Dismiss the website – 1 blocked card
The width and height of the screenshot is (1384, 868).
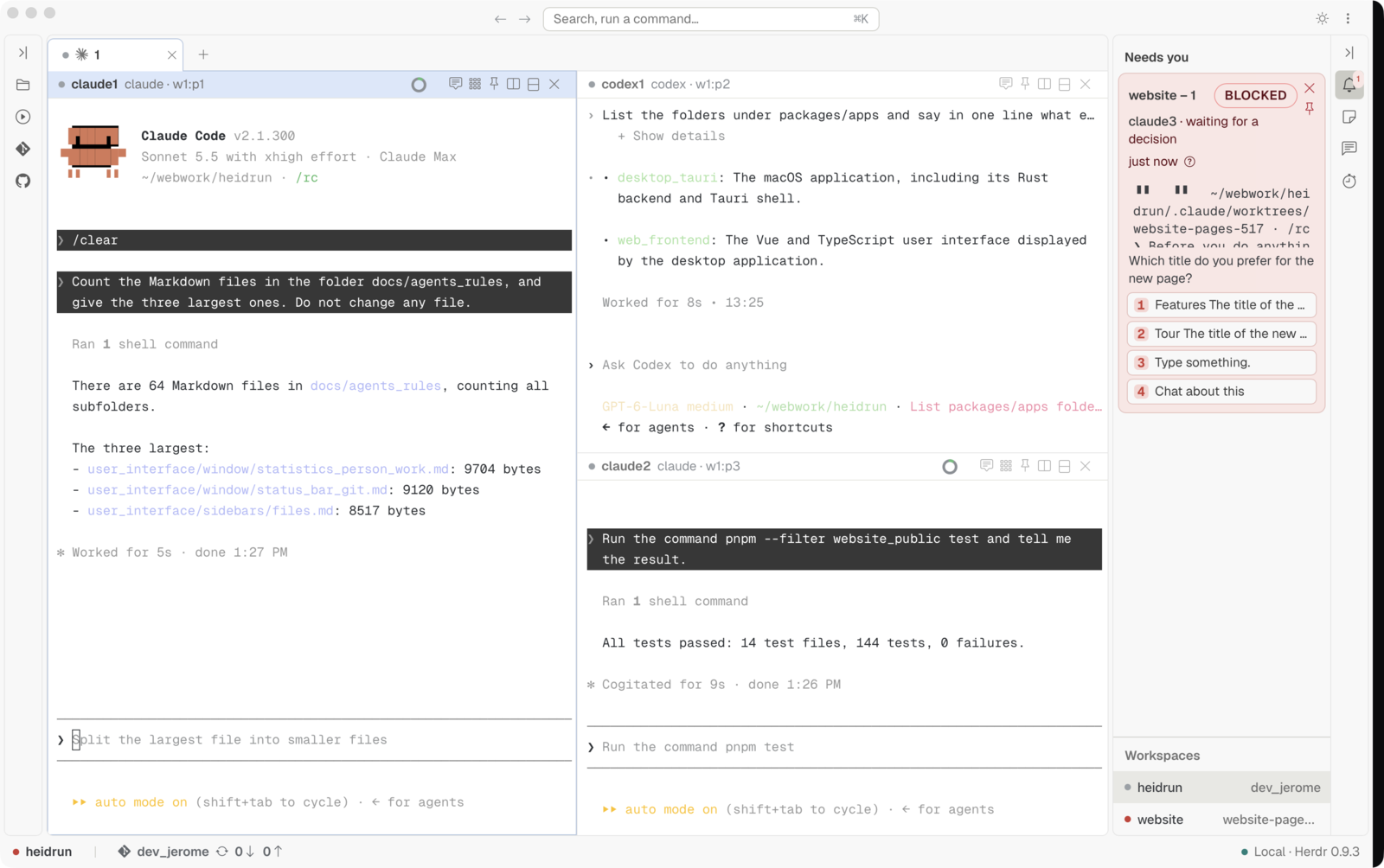pyautogui.click(x=1310, y=88)
